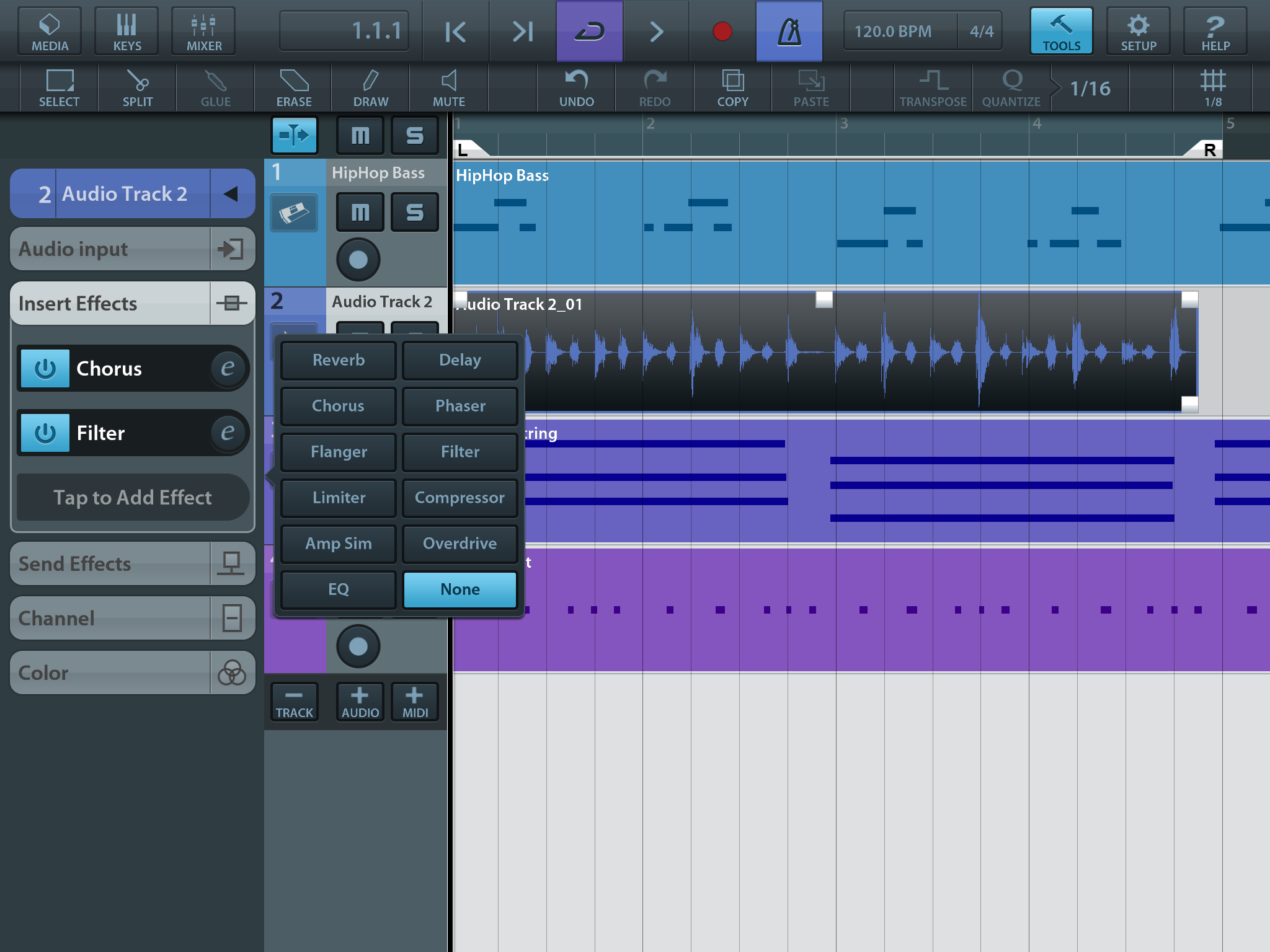Image resolution: width=1270 pixels, height=952 pixels.
Task: Bypass the Filter insert effect
Action: [x=45, y=433]
